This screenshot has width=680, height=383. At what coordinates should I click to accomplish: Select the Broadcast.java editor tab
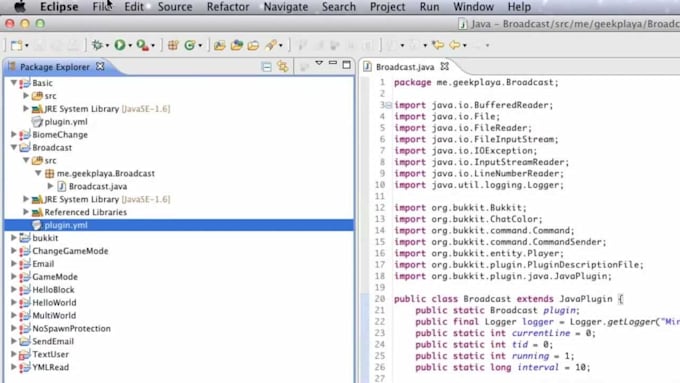pos(405,67)
